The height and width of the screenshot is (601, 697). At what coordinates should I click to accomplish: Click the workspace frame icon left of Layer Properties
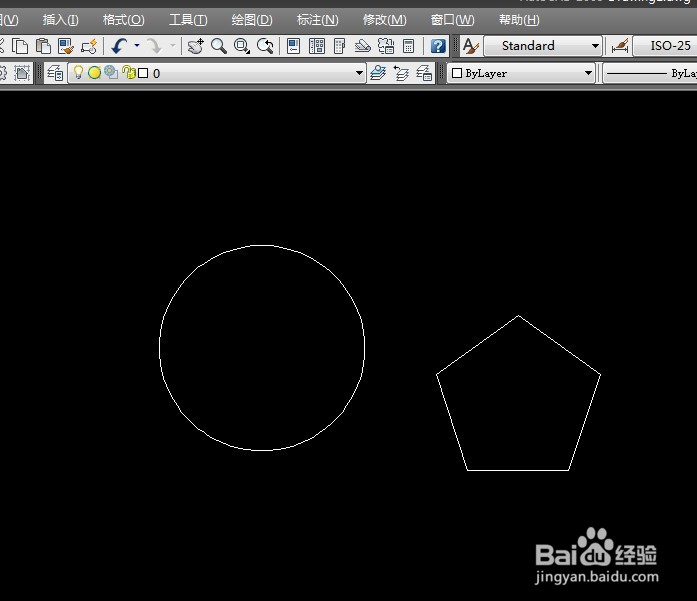[x=22, y=73]
